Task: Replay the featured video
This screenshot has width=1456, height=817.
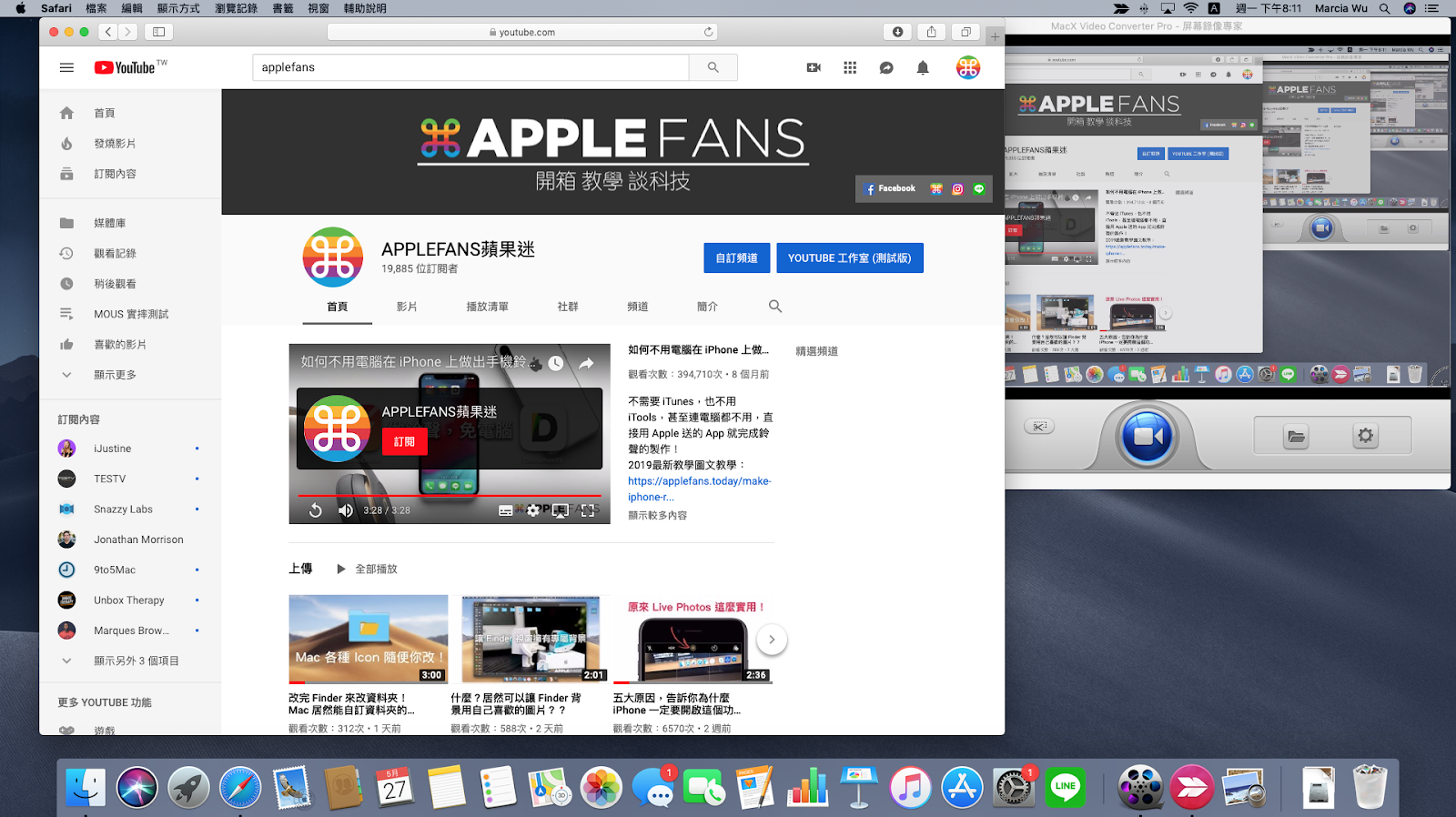Action: (315, 510)
